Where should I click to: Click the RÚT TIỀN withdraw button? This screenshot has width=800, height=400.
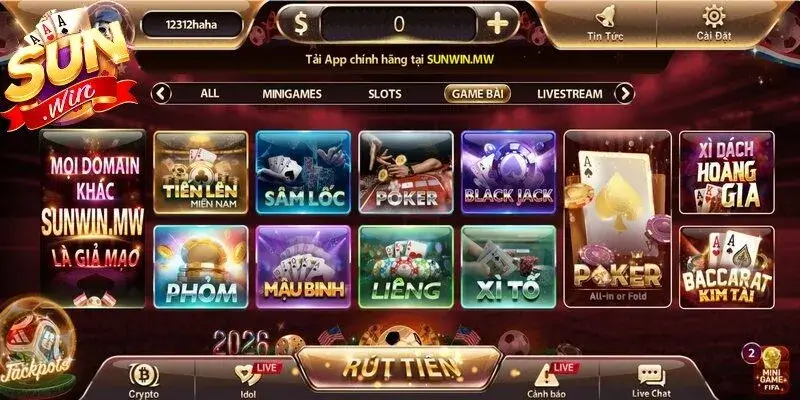[x=399, y=367]
